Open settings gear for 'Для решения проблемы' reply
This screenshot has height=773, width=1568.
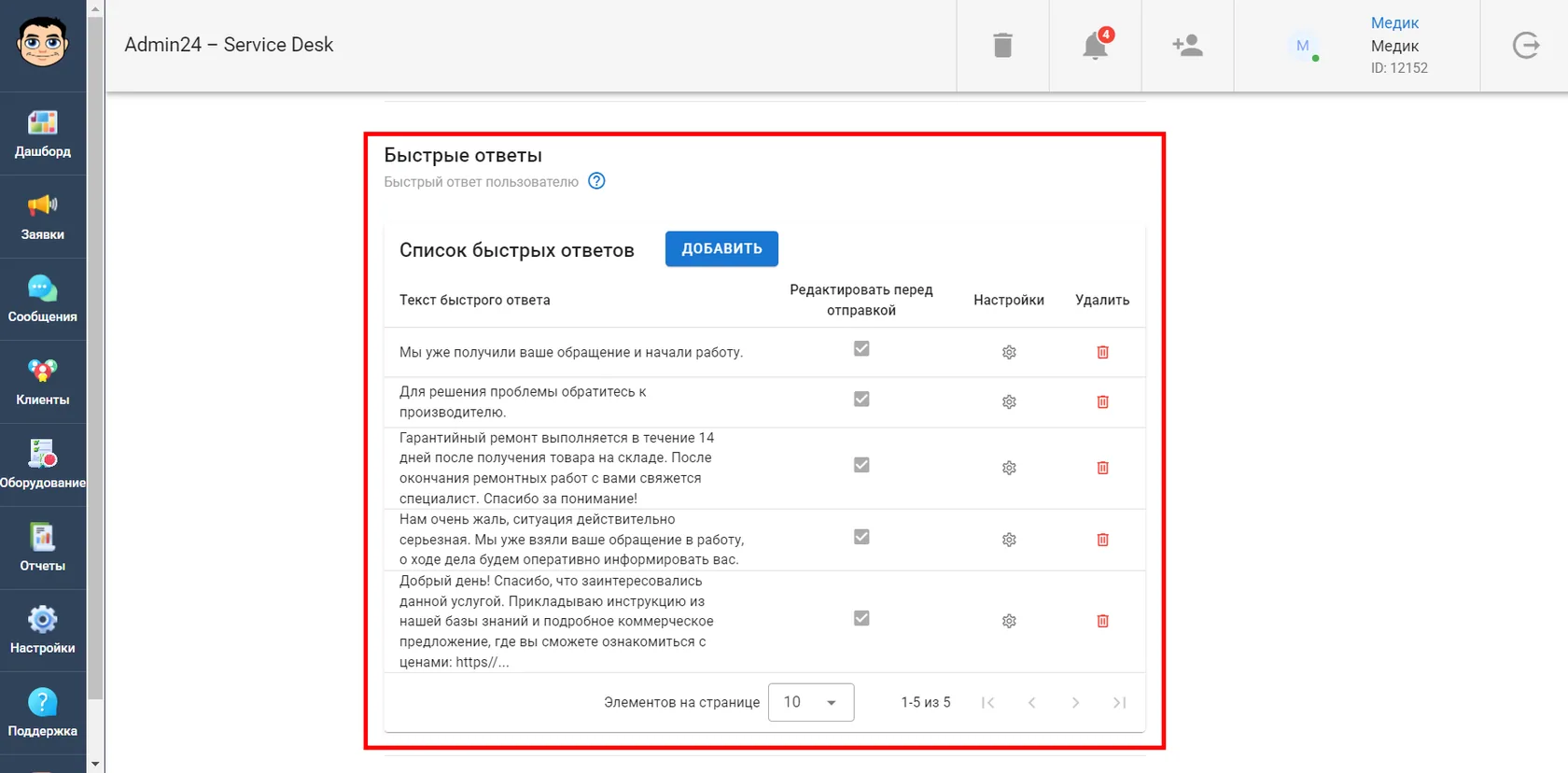tap(1009, 401)
